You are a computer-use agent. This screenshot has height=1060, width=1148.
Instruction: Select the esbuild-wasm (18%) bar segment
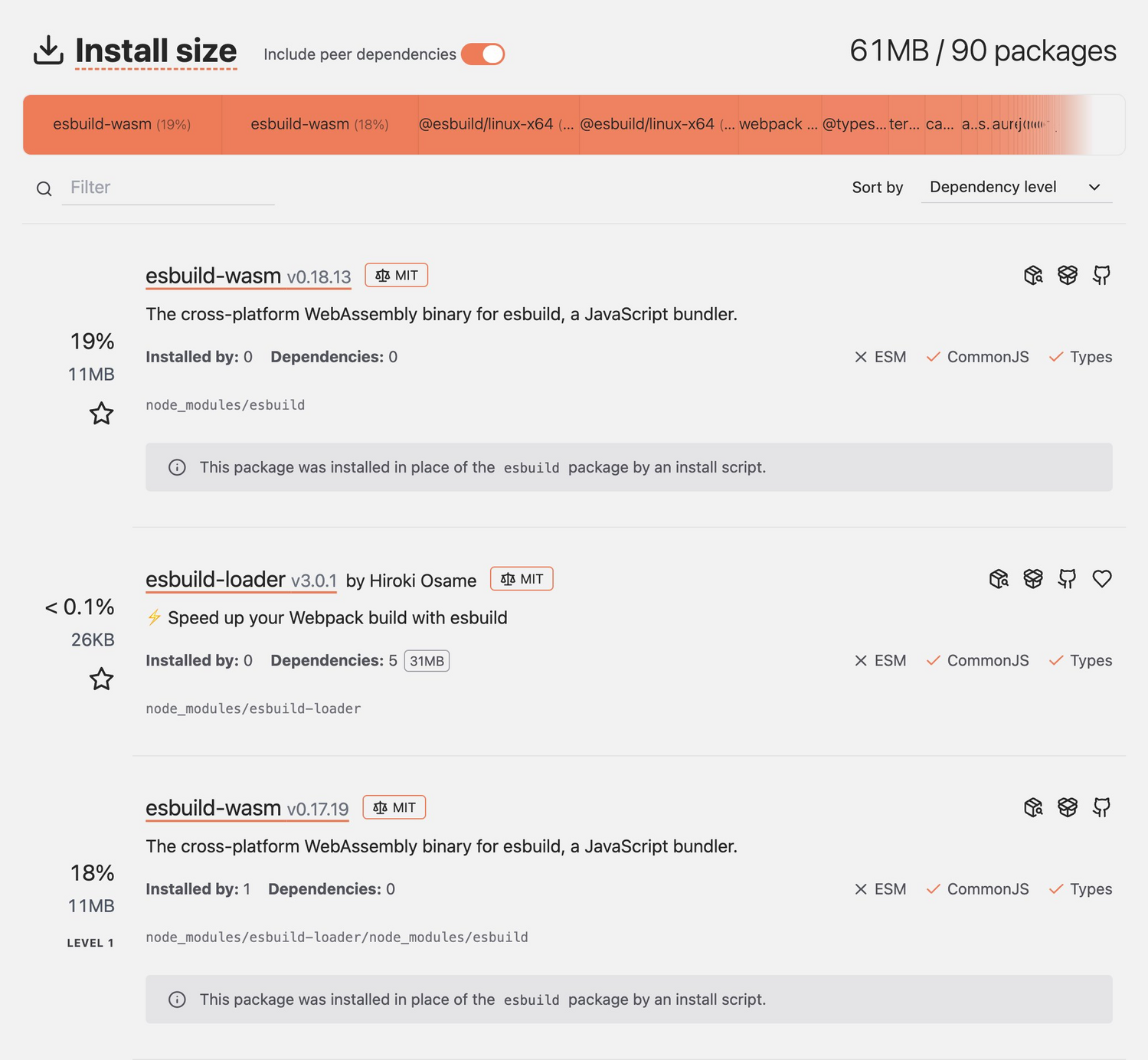(320, 124)
